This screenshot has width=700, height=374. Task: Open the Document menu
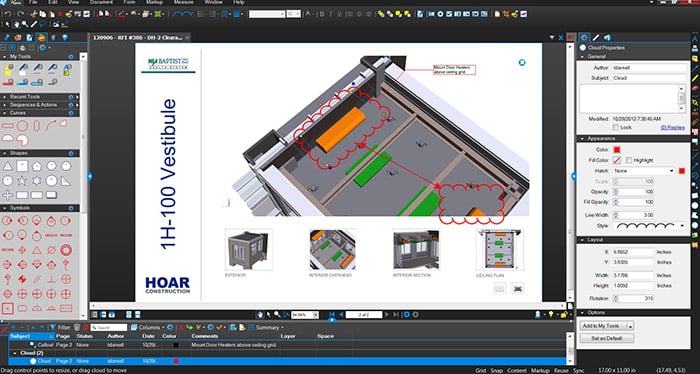click(101, 2)
